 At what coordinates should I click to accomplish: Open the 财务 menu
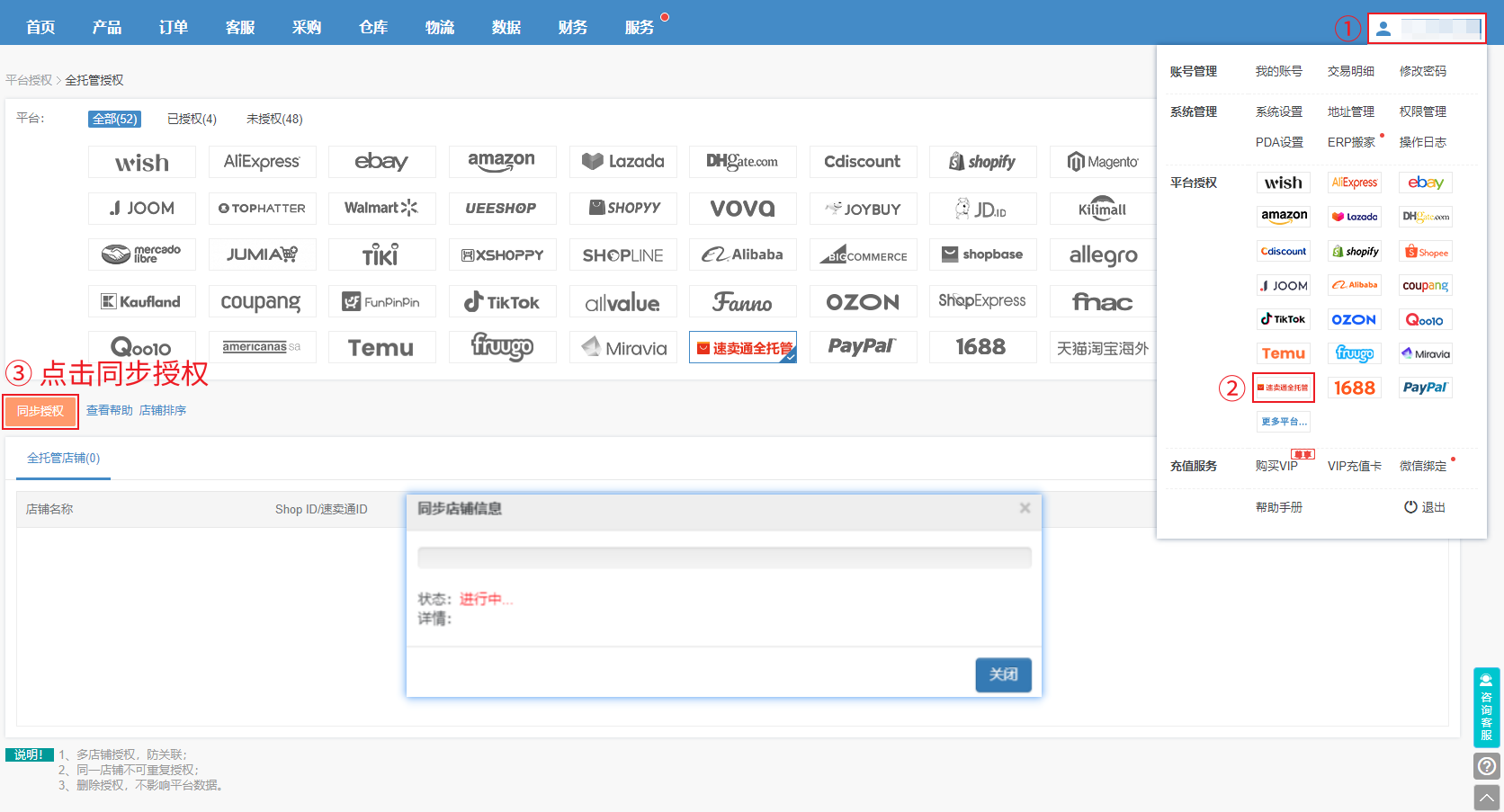573,27
